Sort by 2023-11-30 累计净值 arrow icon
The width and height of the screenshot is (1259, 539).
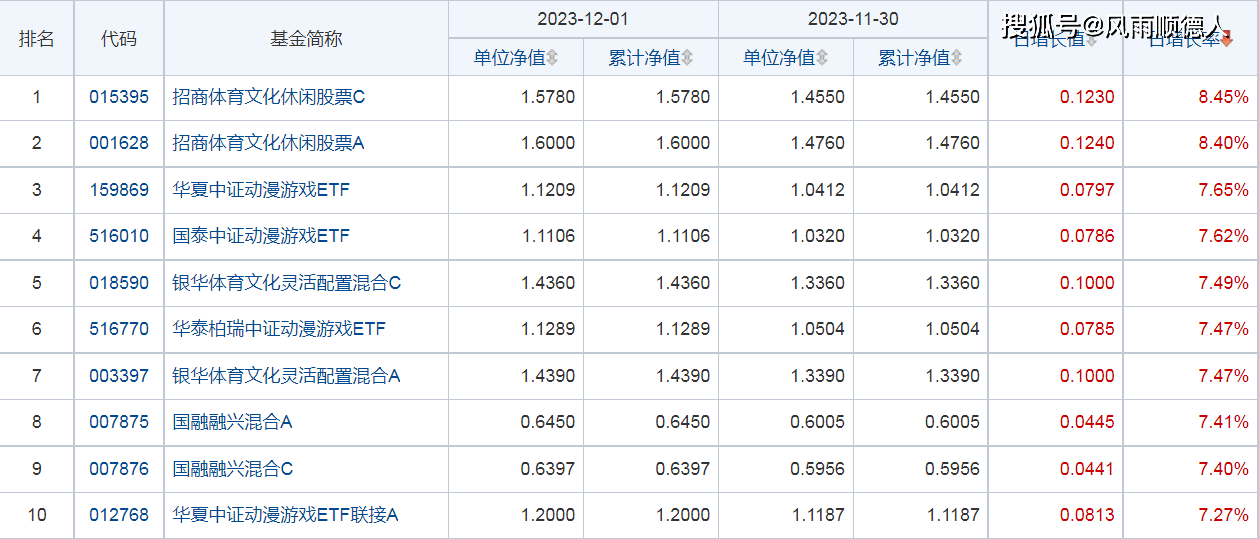[957, 58]
